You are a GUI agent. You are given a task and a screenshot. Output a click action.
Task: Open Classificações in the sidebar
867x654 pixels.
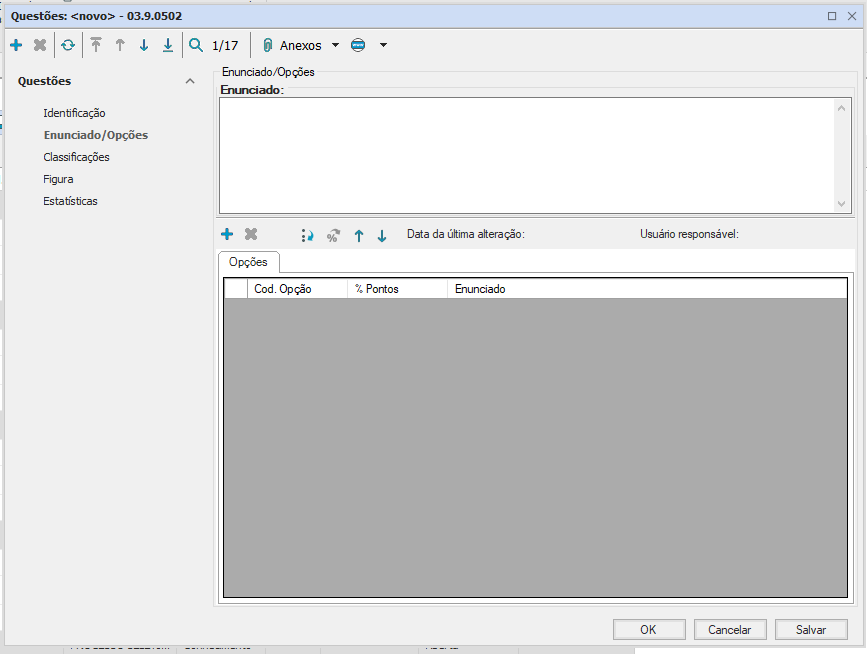76,157
